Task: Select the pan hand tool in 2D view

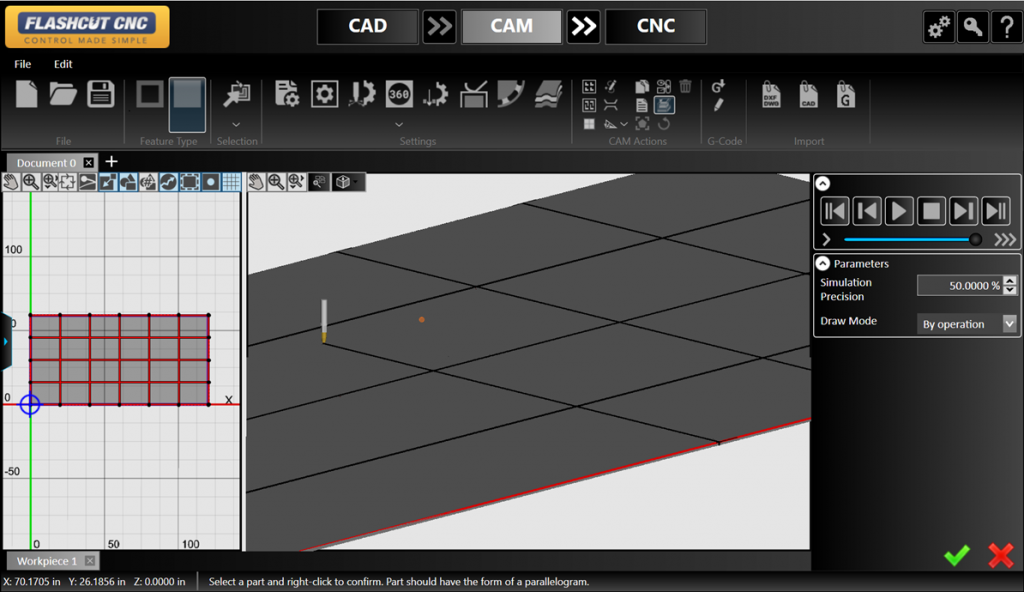Action: click(11, 182)
